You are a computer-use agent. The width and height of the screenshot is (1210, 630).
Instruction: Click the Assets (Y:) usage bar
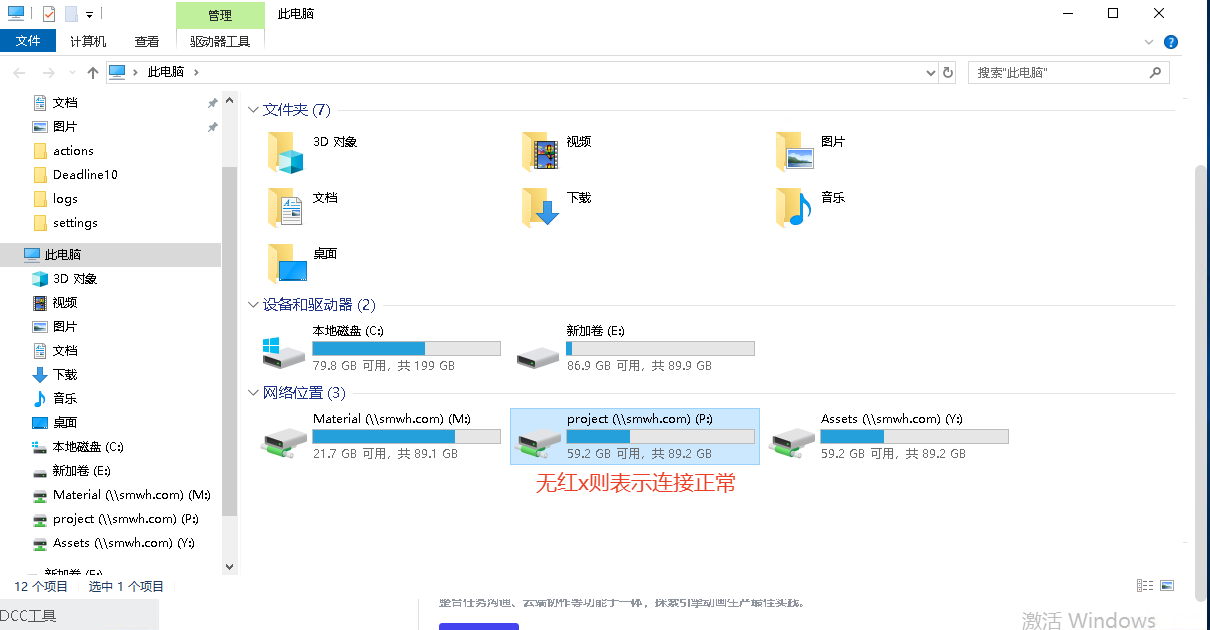tap(914, 436)
